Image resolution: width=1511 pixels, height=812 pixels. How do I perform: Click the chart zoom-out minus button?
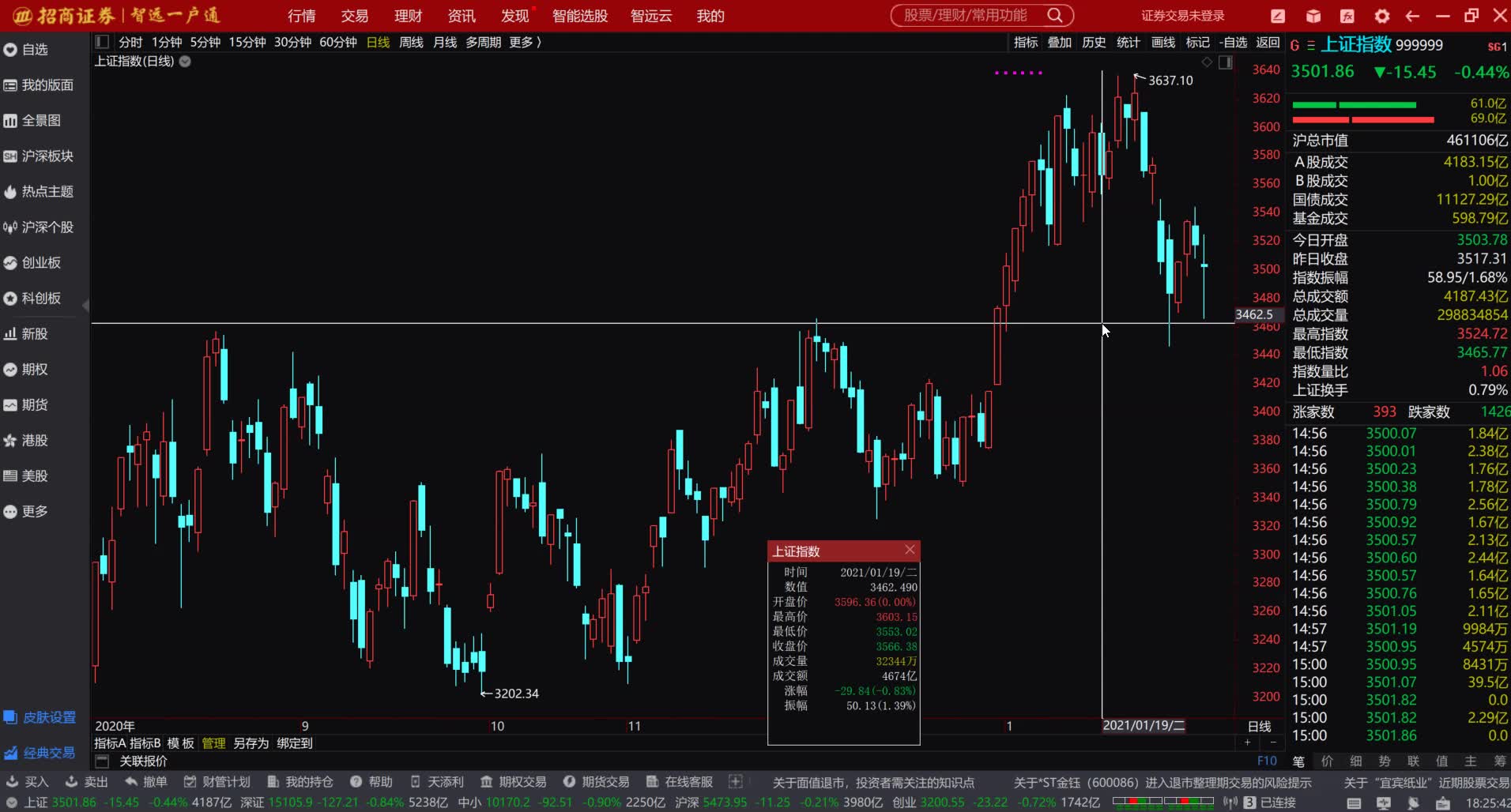(1273, 742)
